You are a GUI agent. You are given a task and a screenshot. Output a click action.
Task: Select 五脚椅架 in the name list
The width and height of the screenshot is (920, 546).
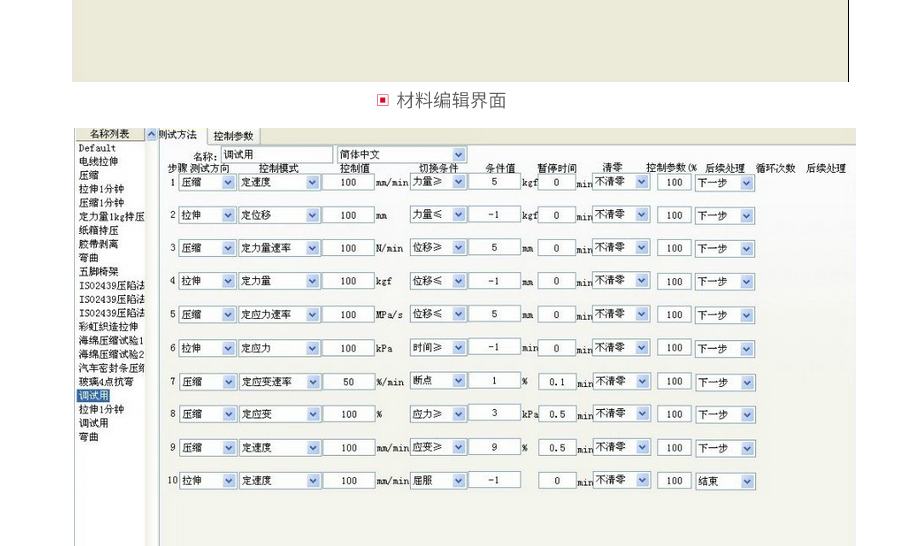point(98,271)
